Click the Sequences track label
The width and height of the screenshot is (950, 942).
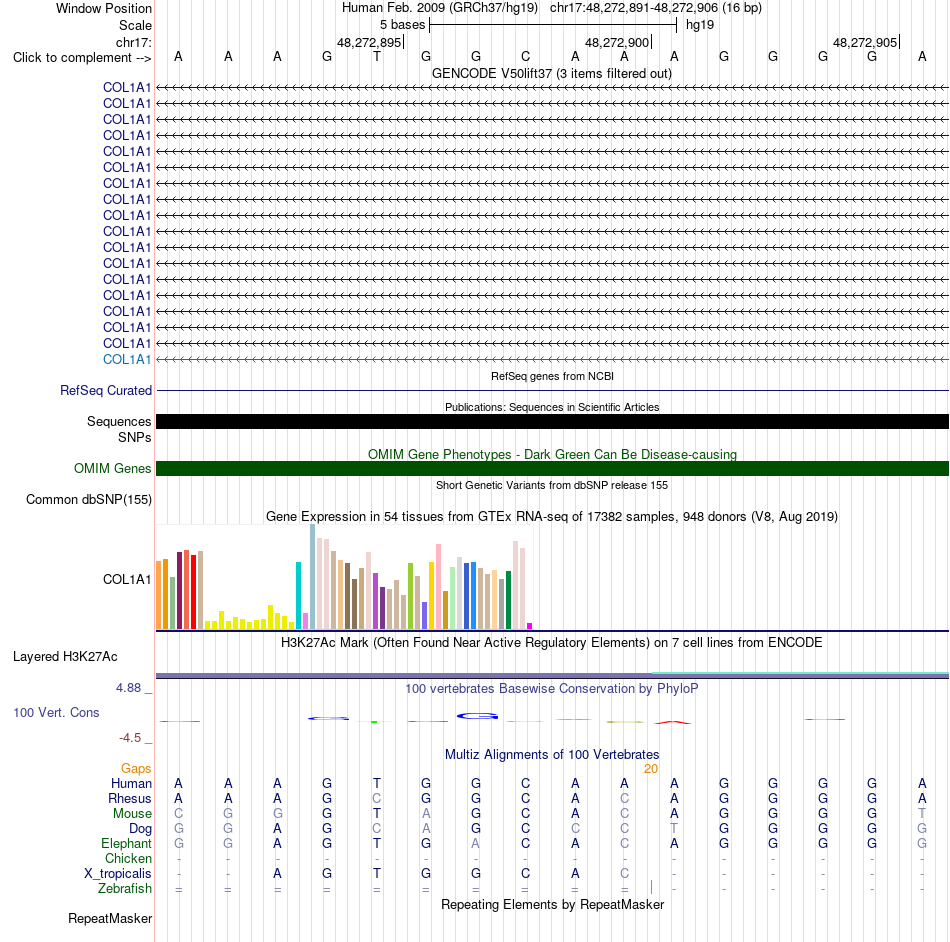click(119, 422)
